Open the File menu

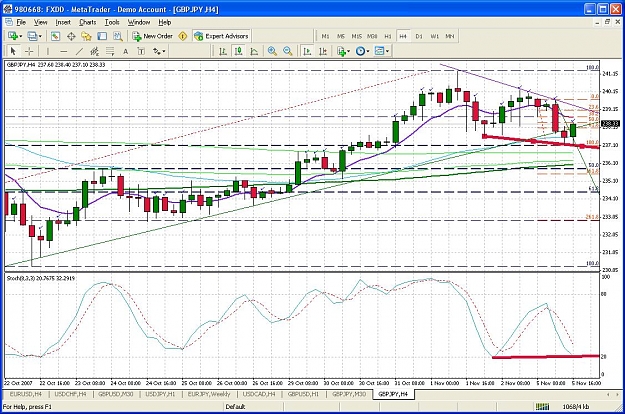21,22
